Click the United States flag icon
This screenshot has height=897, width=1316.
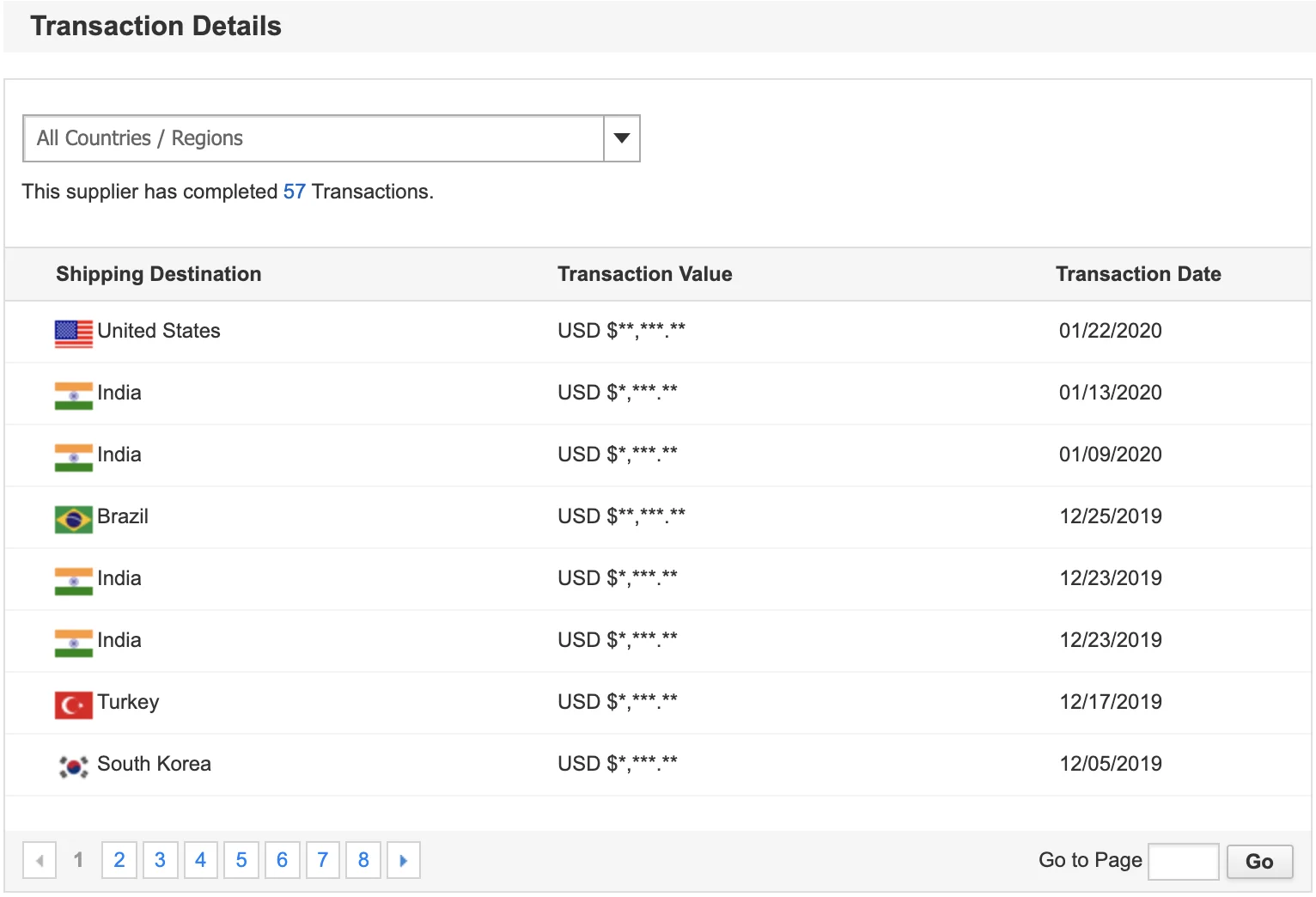pos(73,333)
